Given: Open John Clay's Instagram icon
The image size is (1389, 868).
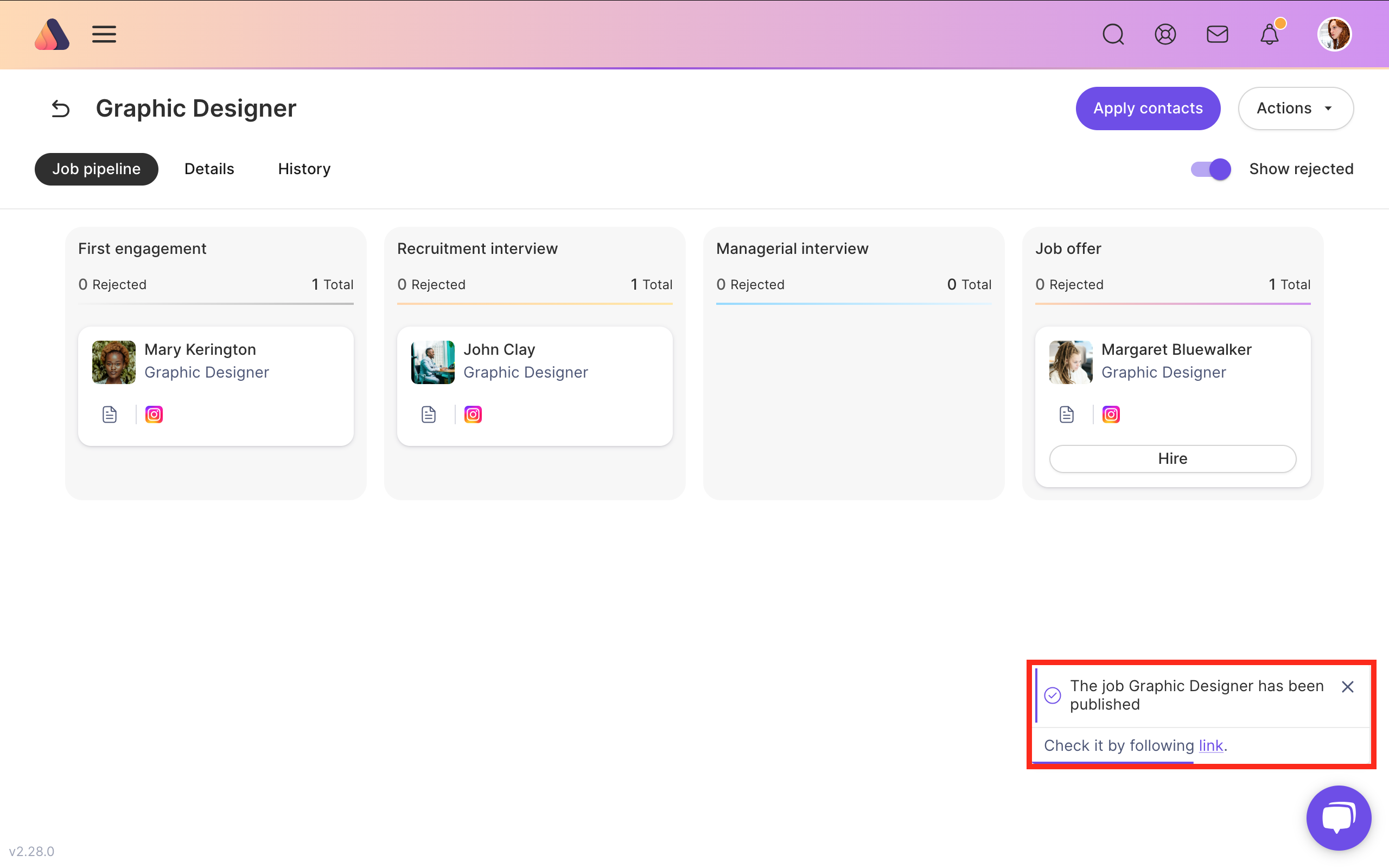Looking at the screenshot, I should (473, 414).
